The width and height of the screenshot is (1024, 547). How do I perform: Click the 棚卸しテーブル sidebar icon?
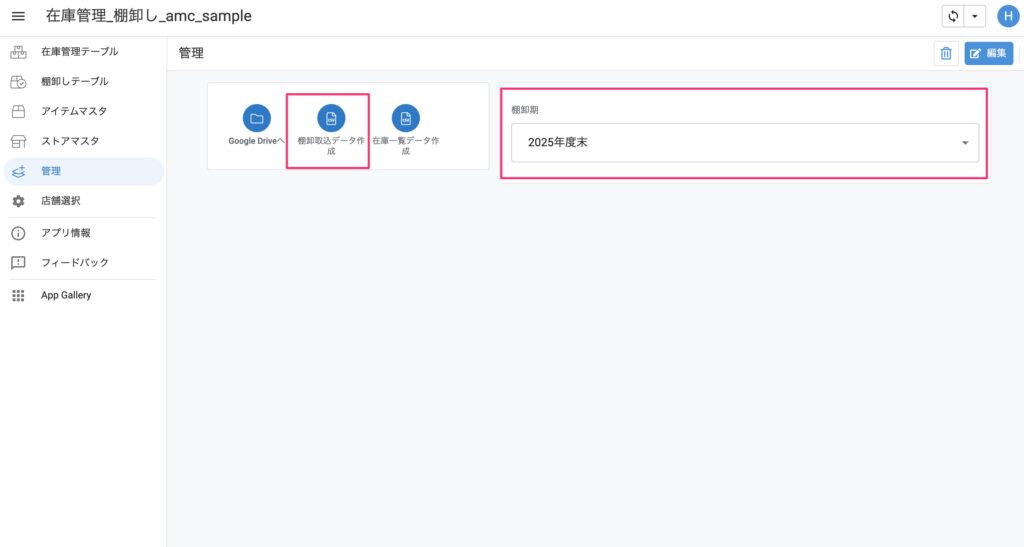click(x=18, y=82)
